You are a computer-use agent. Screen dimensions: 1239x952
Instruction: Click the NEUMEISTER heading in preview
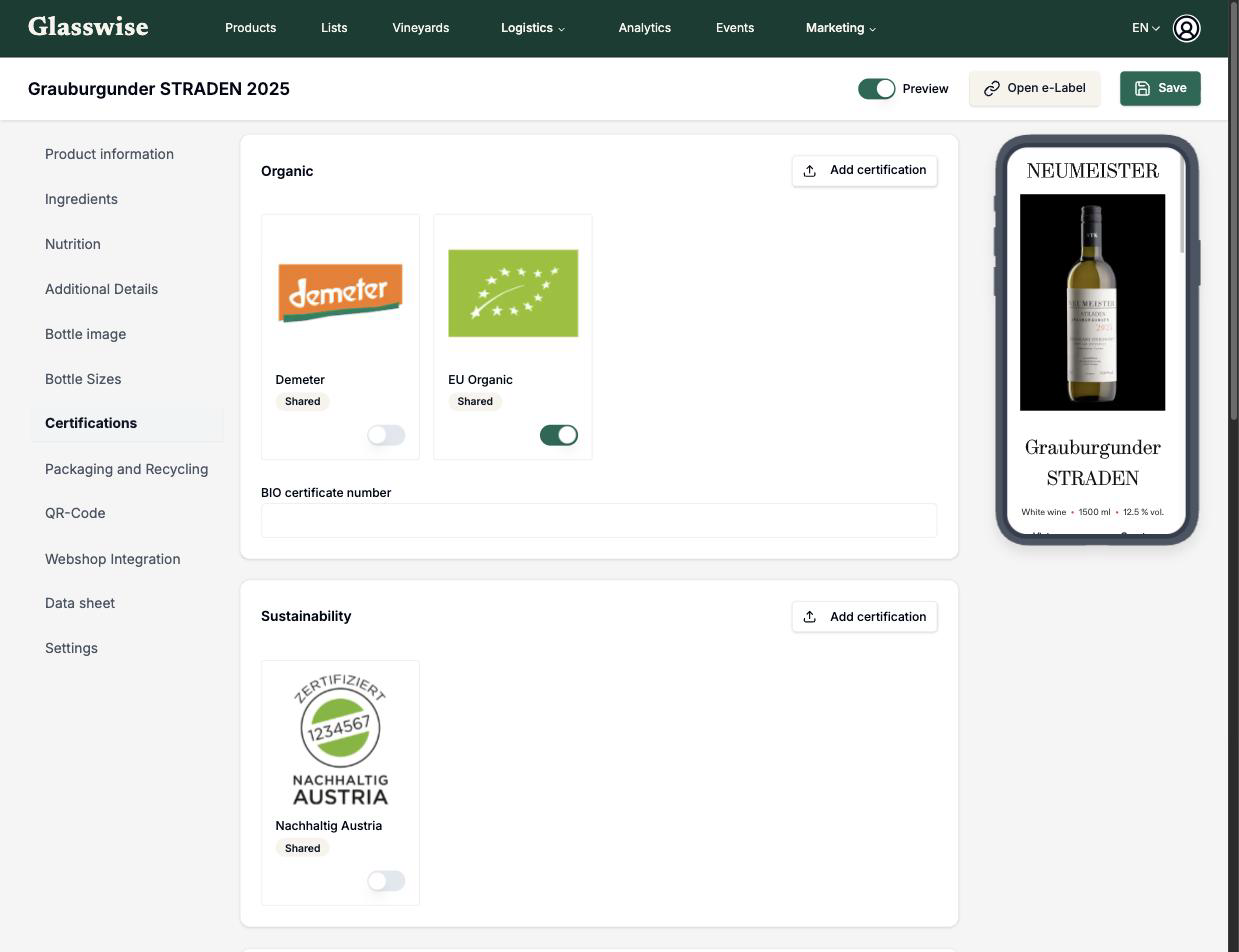point(1092,171)
